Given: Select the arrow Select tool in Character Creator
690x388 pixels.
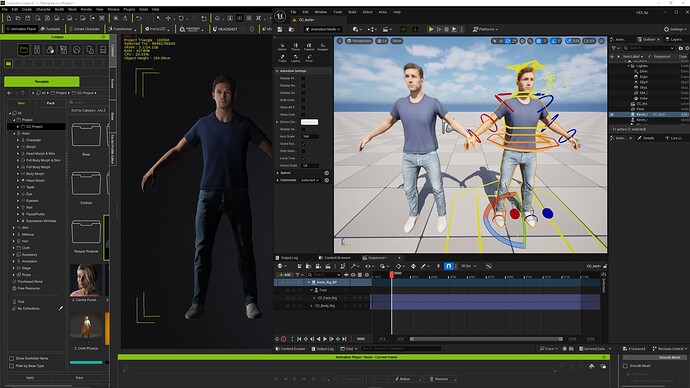Looking at the screenshot, I should point(158,18).
